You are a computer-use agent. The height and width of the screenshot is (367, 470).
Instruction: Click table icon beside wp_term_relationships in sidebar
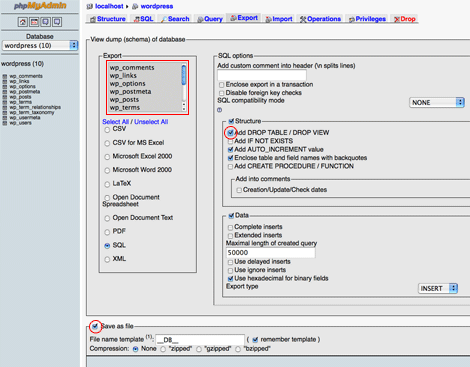pyautogui.click(x=5, y=107)
